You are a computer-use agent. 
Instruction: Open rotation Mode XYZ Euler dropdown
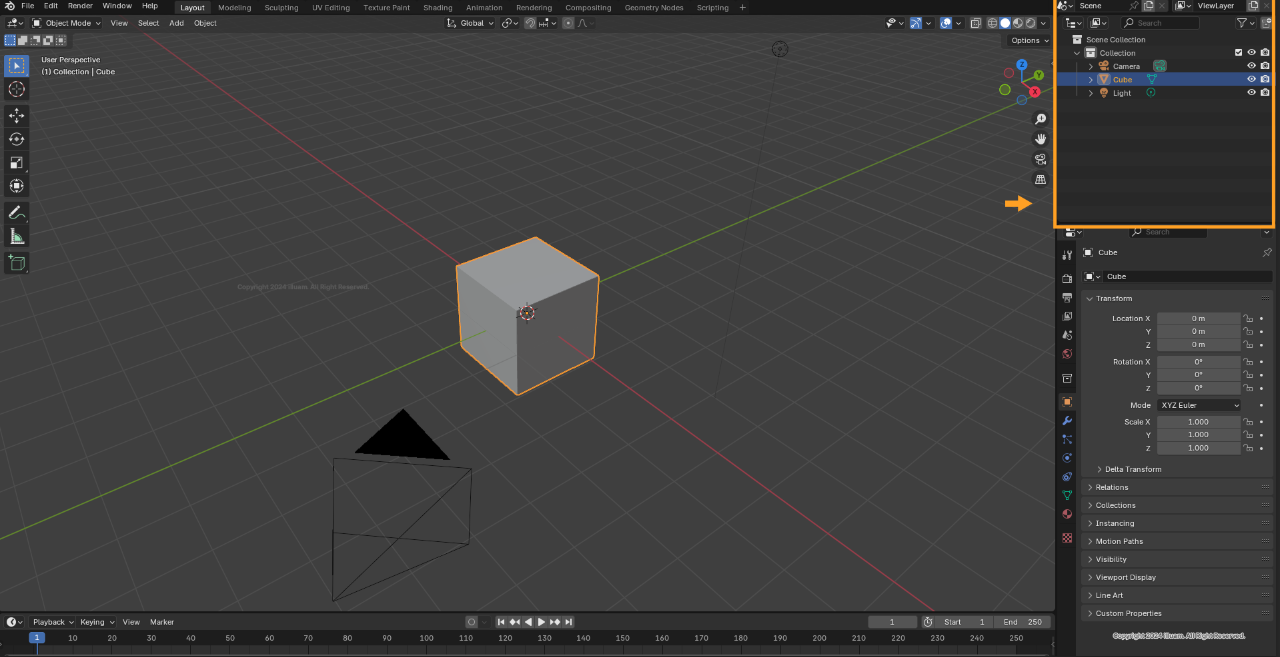[x=1199, y=405]
